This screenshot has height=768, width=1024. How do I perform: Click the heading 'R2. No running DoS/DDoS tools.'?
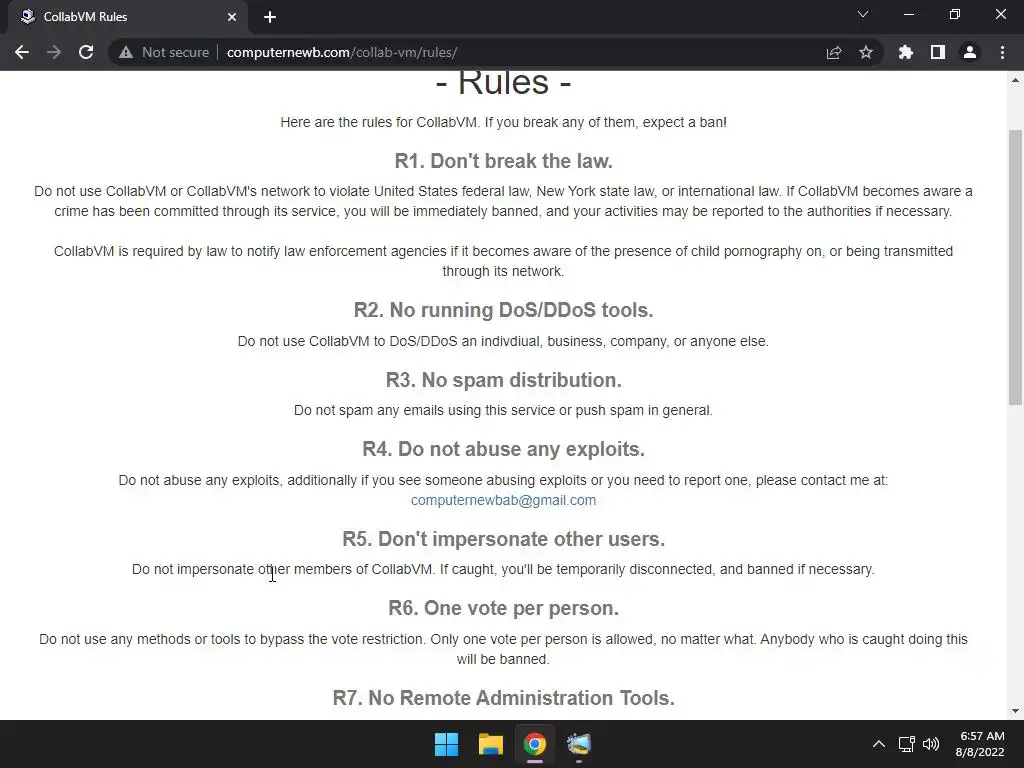pos(503,310)
